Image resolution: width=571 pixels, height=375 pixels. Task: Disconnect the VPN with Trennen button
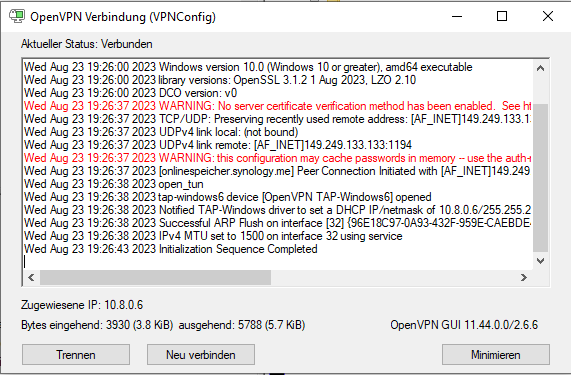pyautogui.click(x=76, y=355)
